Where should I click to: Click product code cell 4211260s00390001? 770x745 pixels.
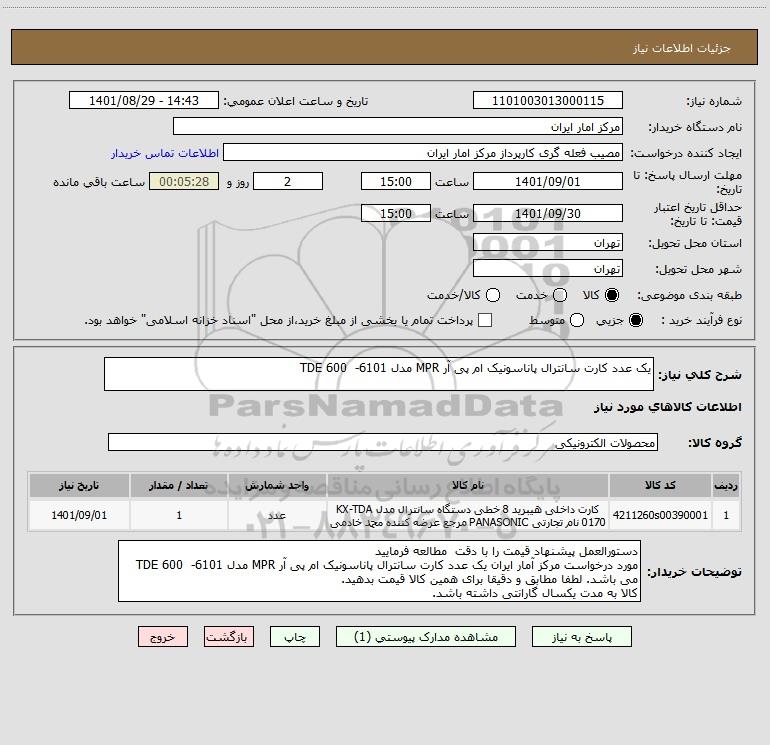660,515
